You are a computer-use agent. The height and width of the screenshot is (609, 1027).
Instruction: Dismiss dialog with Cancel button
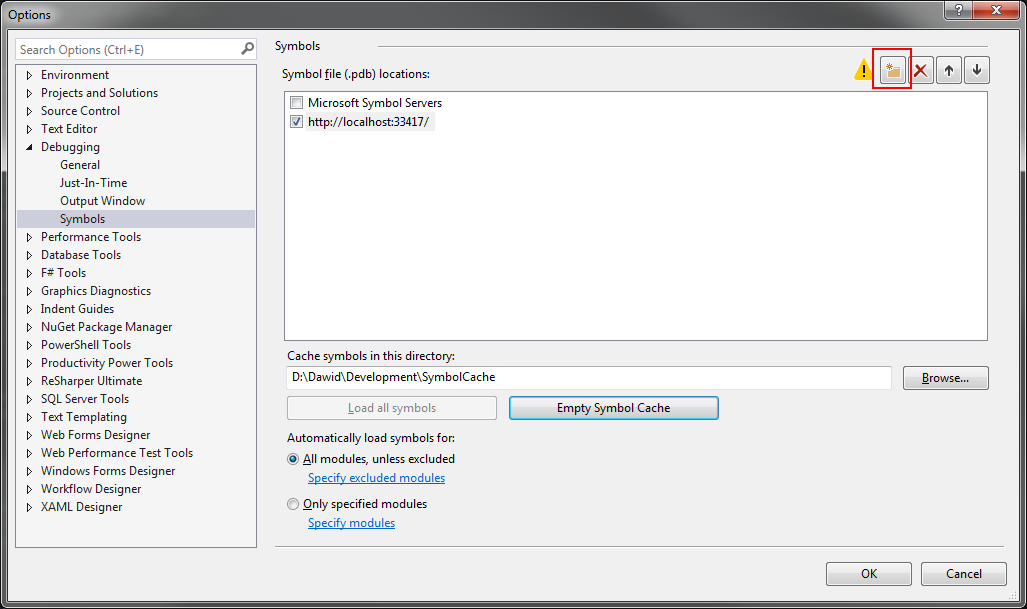coord(963,574)
